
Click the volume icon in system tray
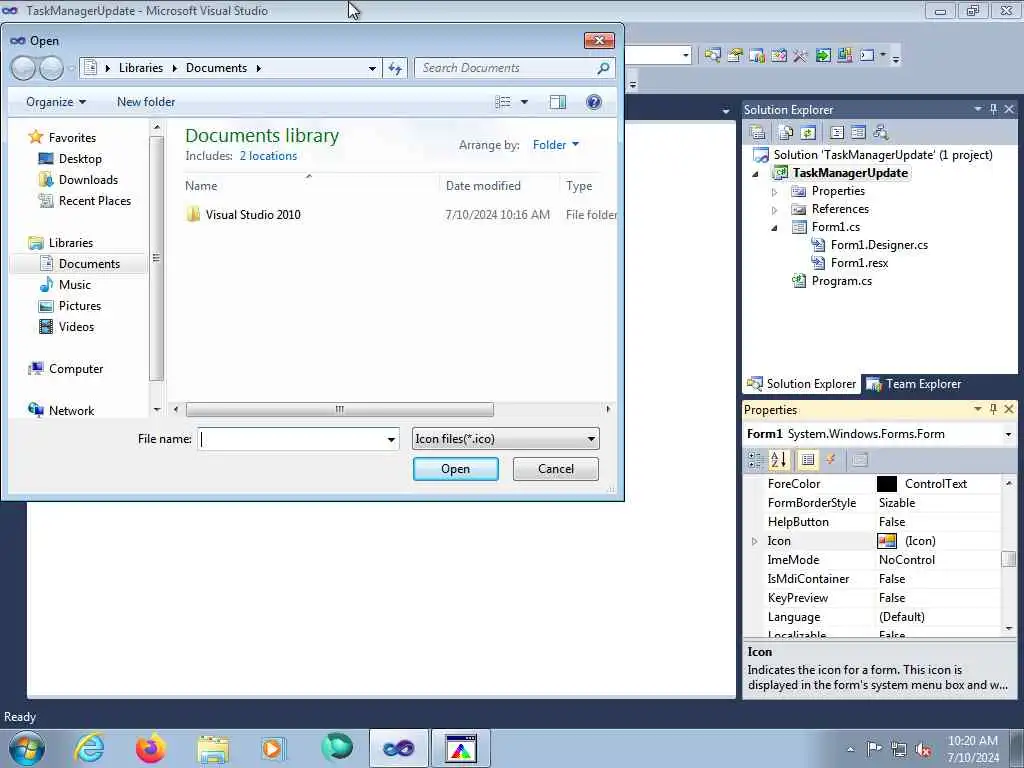pyautogui.click(x=923, y=749)
